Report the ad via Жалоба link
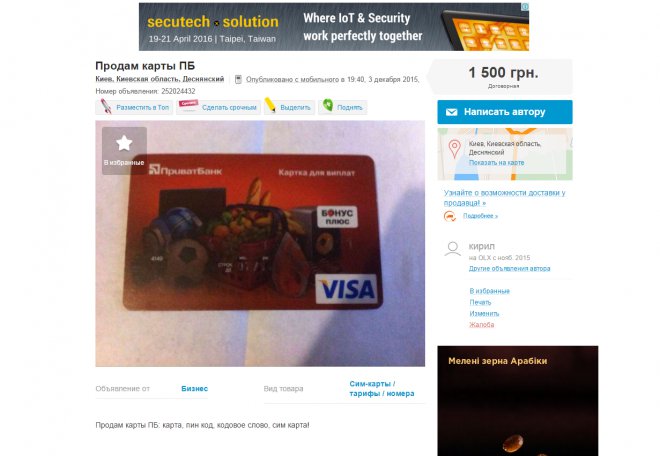The height and width of the screenshot is (456, 660). 482,325
